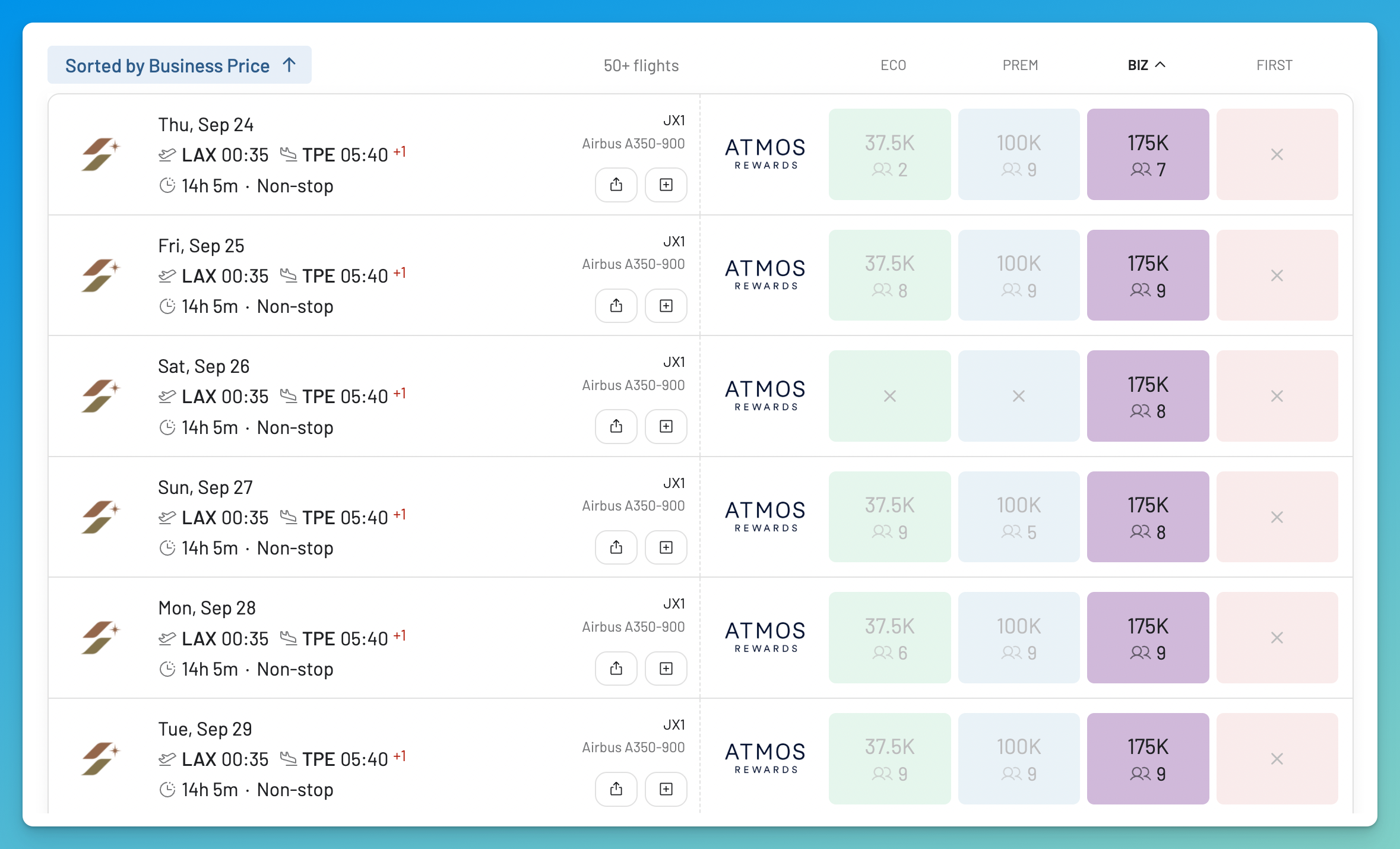Screen dimensions: 1400x849
Task: Select 100K premium fare with 5 seats, Sep 27
Action: pos(1019,517)
